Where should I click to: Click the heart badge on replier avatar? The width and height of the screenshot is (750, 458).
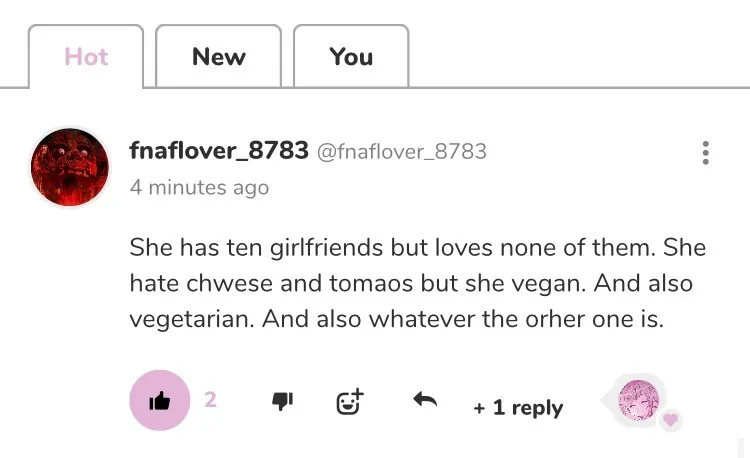(671, 419)
